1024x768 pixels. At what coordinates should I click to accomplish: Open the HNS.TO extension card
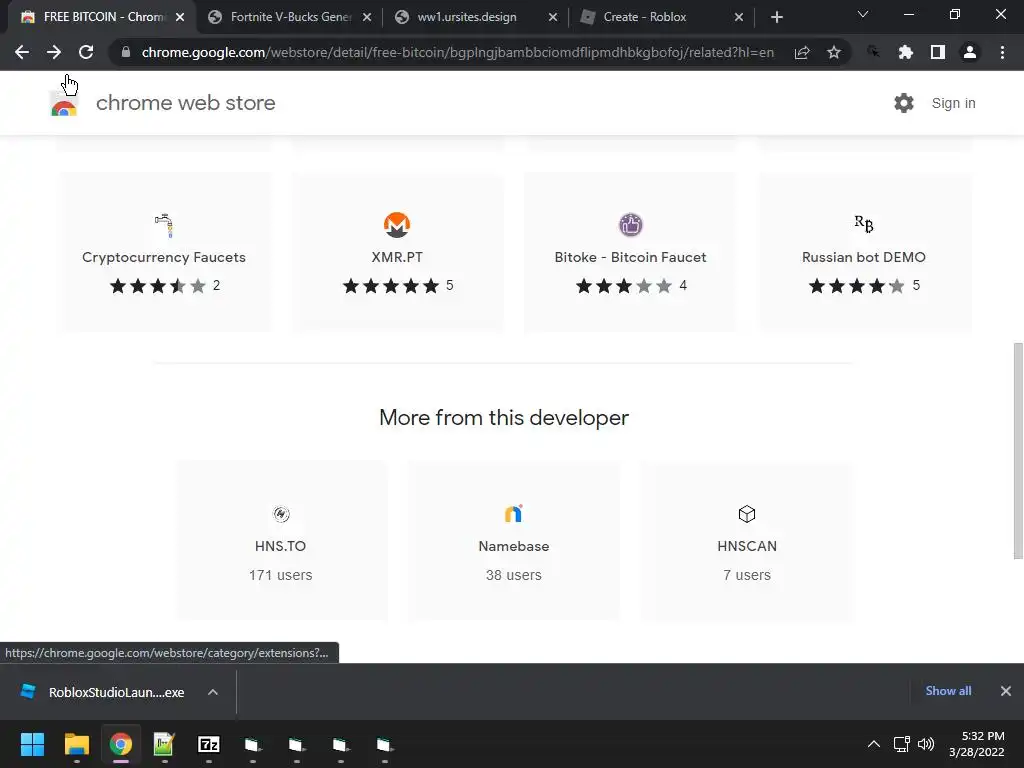pyautogui.click(x=281, y=541)
